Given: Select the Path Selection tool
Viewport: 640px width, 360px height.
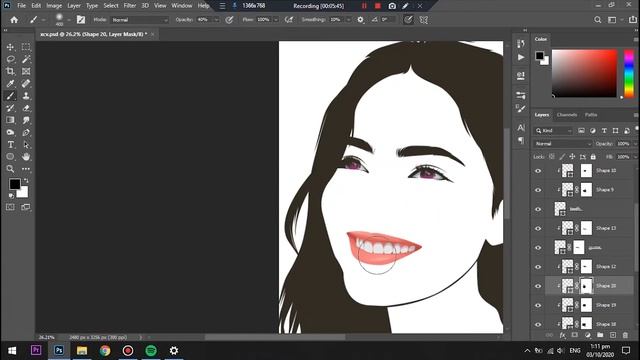Looking at the screenshot, I should [x=26, y=144].
